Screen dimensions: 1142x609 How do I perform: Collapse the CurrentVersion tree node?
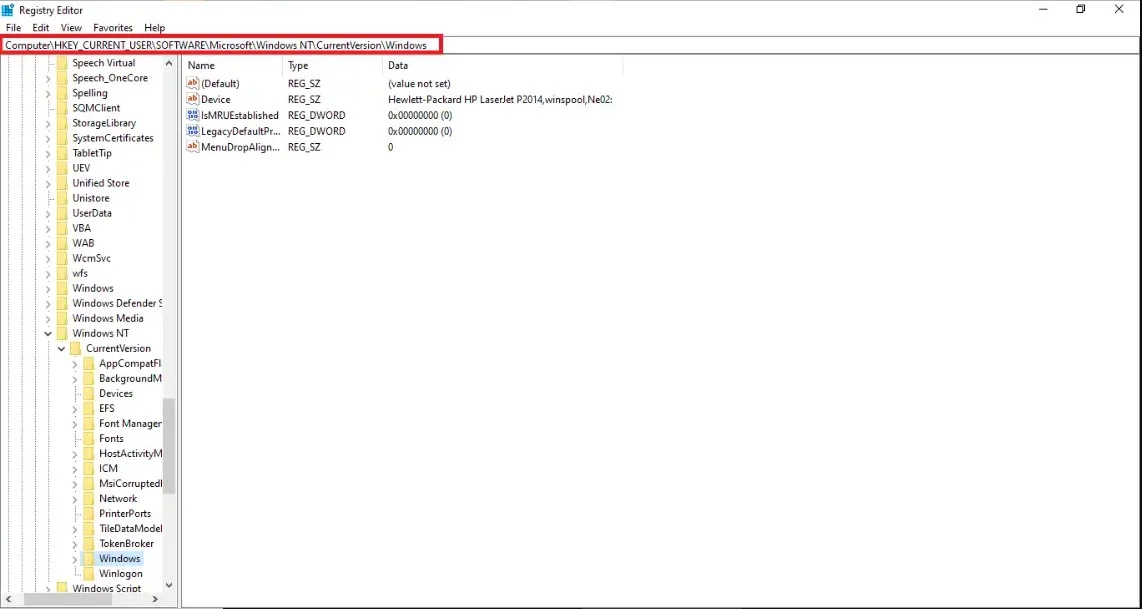61,348
